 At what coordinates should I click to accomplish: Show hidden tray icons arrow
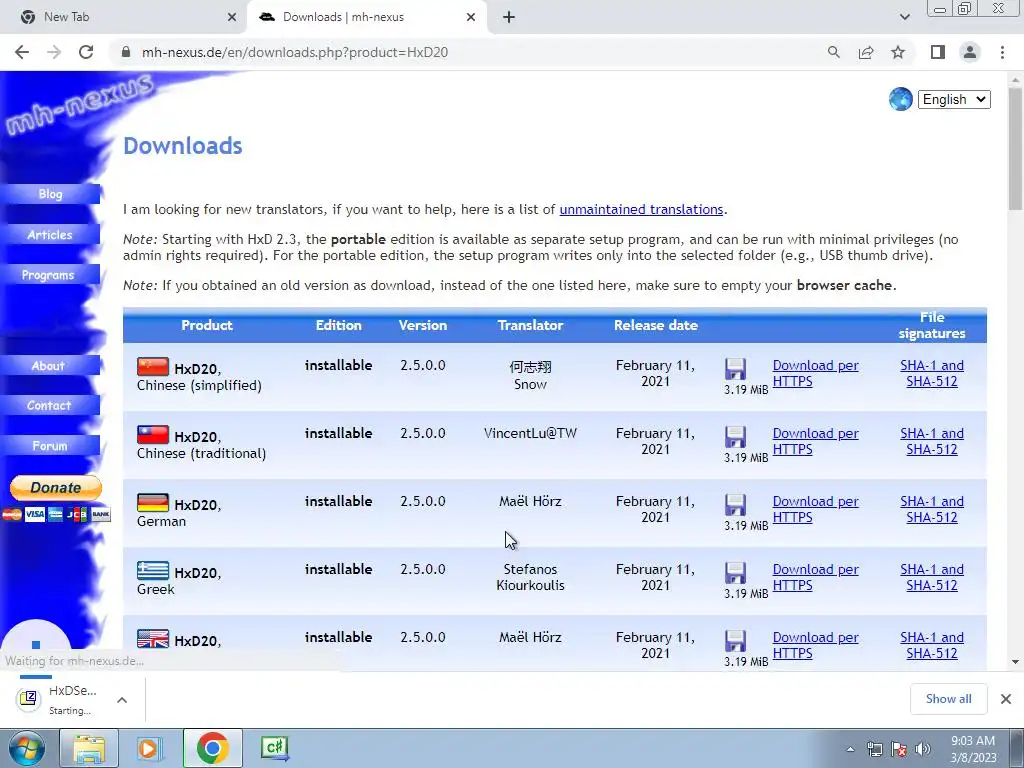click(x=850, y=749)
